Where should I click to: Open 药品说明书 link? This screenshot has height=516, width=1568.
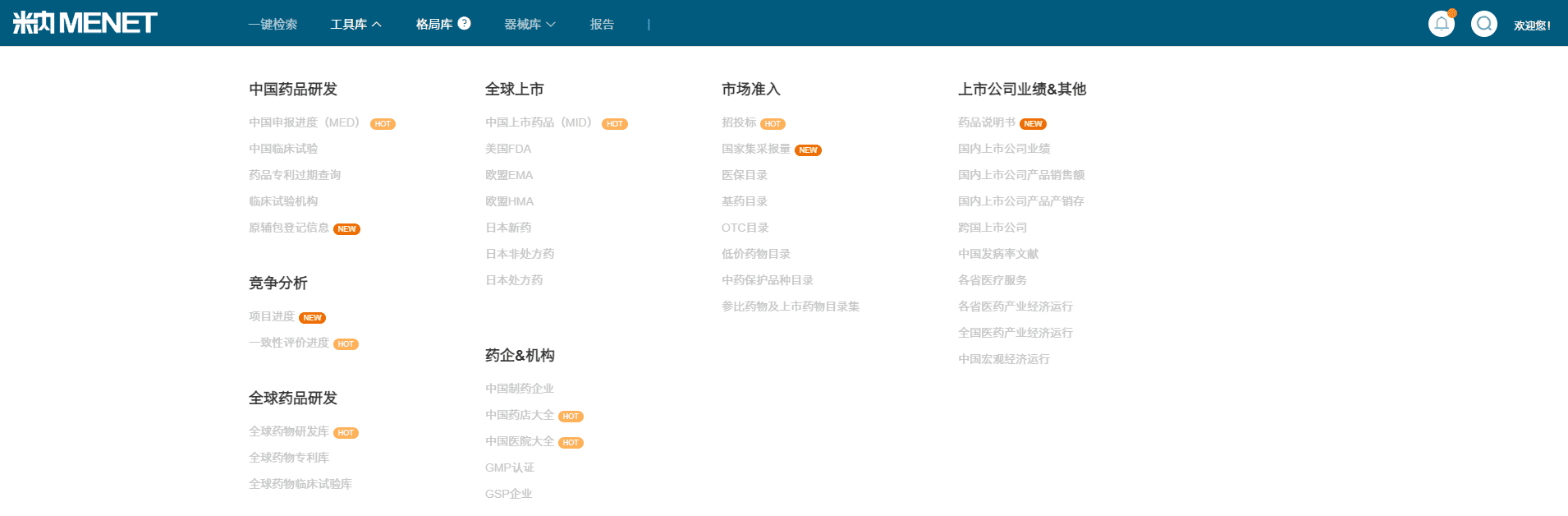pos(987,122)
